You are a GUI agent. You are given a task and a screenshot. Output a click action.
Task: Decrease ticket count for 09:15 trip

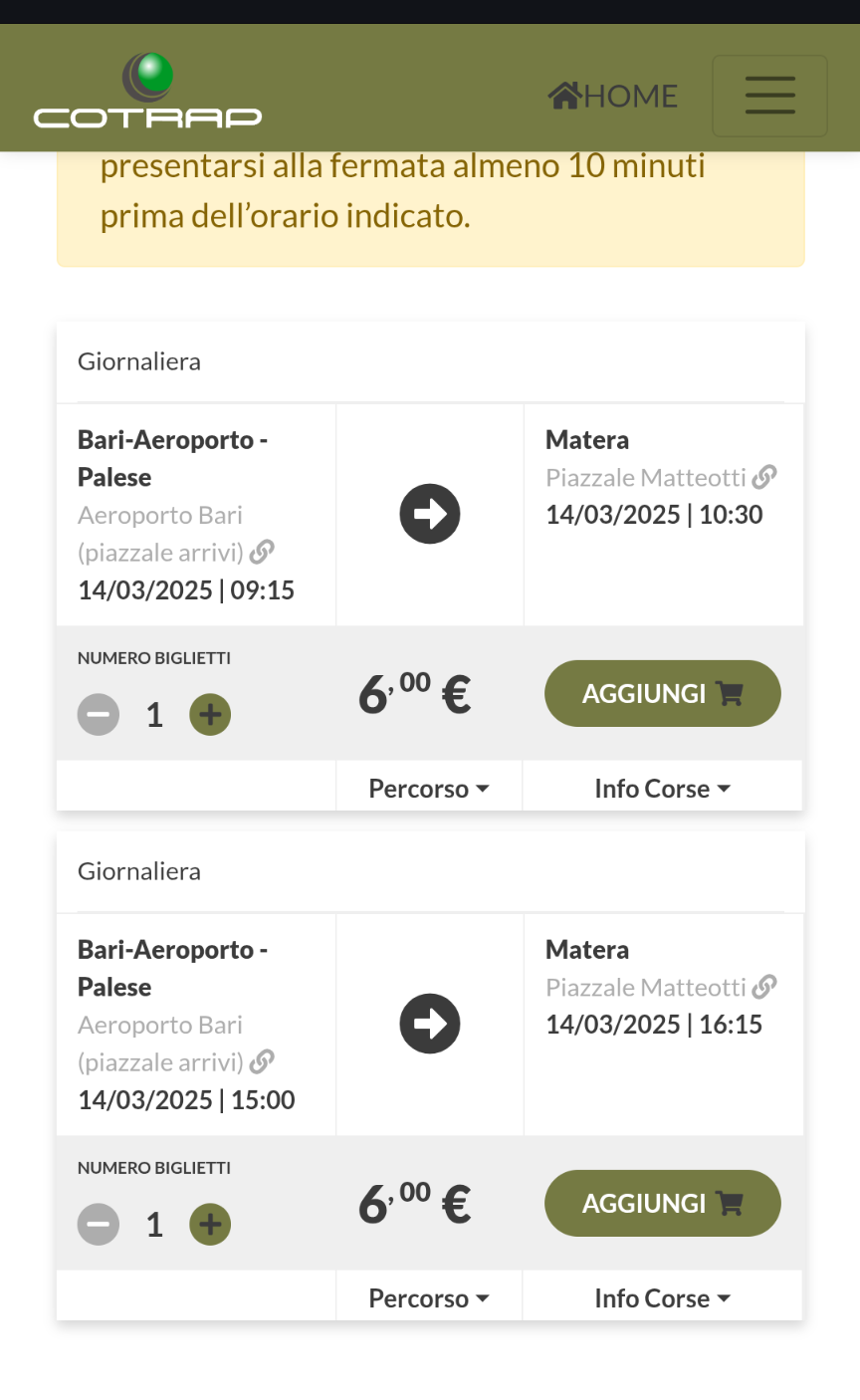click(x=99, y=714)
